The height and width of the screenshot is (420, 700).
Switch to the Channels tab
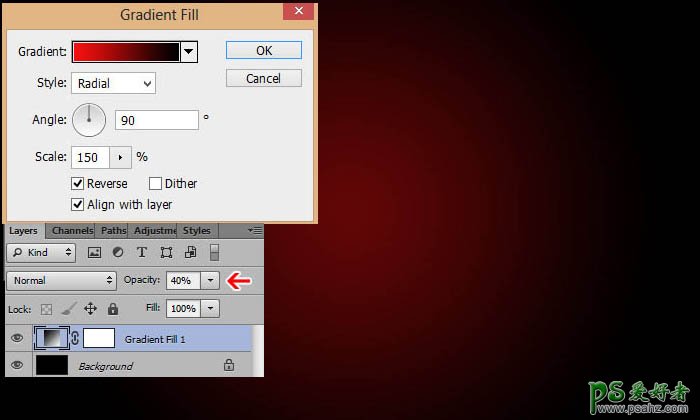pyautogui.click(x=72, y=231)
